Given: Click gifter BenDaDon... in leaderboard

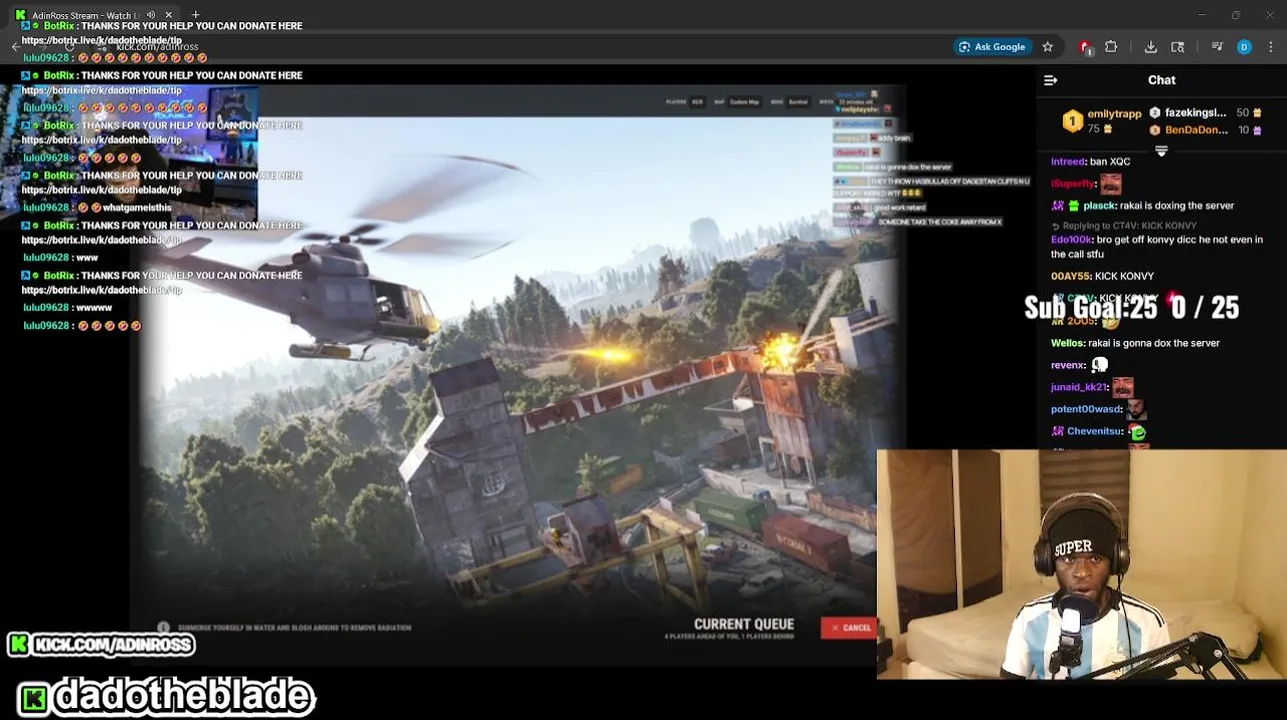Looking at the screenshot, I should 1196,130.
